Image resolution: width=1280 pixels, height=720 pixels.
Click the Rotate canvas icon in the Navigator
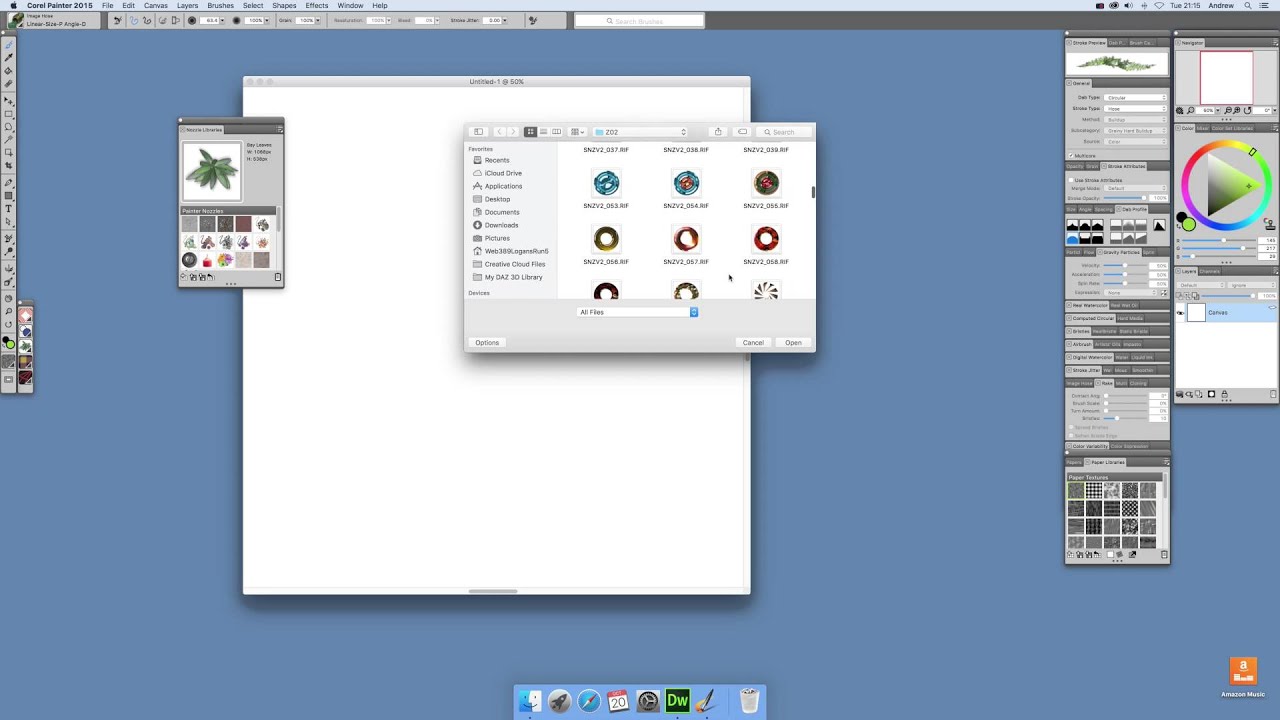(x=1247, y=111)
